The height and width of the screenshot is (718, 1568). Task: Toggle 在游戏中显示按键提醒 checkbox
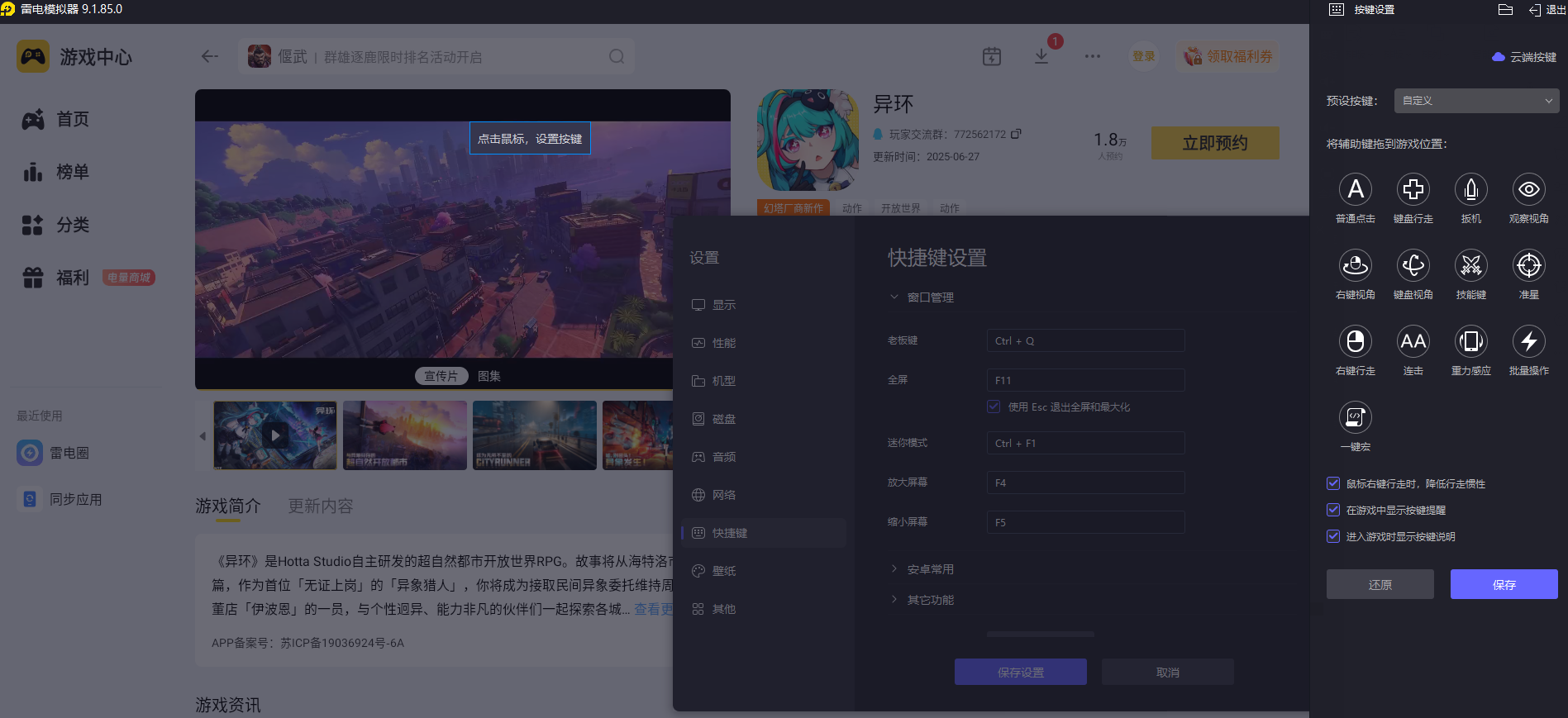pyautogui.click(x=1333, y=510)
